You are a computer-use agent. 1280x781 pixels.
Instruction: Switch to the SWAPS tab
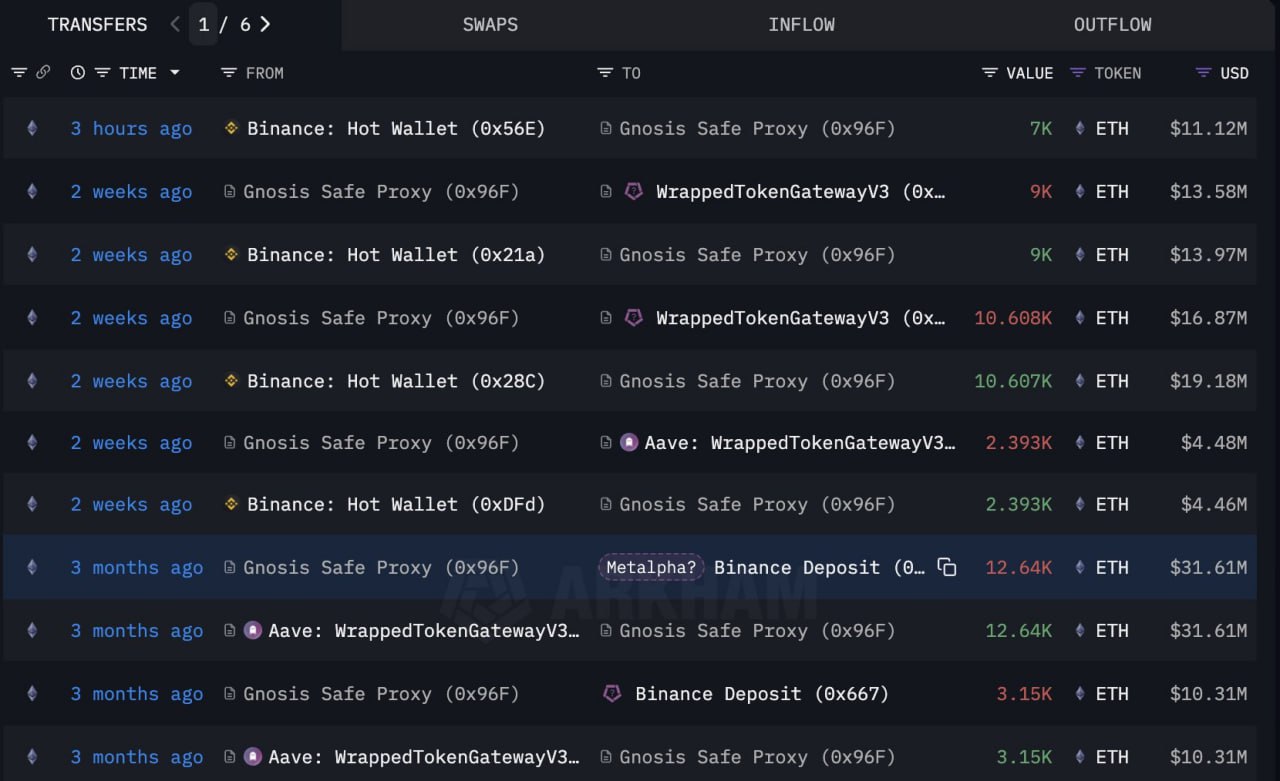tap(490, 25)
